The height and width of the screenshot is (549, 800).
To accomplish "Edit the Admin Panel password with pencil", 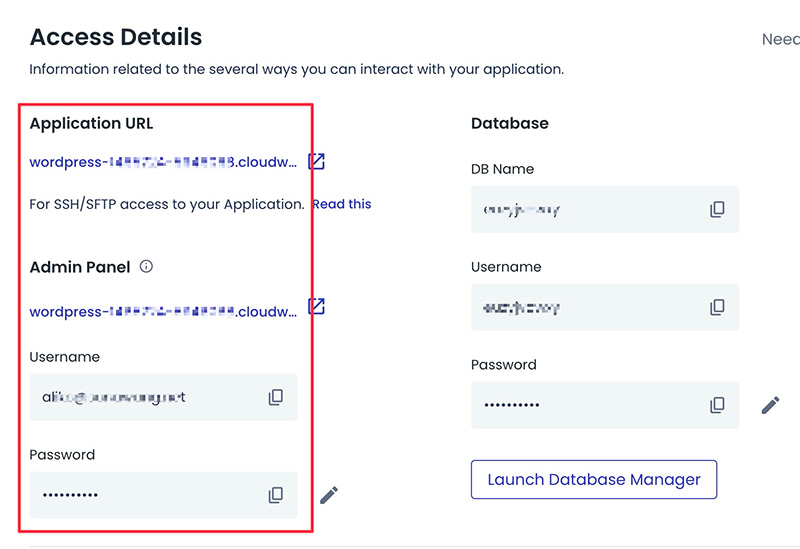I will click(x=329, y=495).
